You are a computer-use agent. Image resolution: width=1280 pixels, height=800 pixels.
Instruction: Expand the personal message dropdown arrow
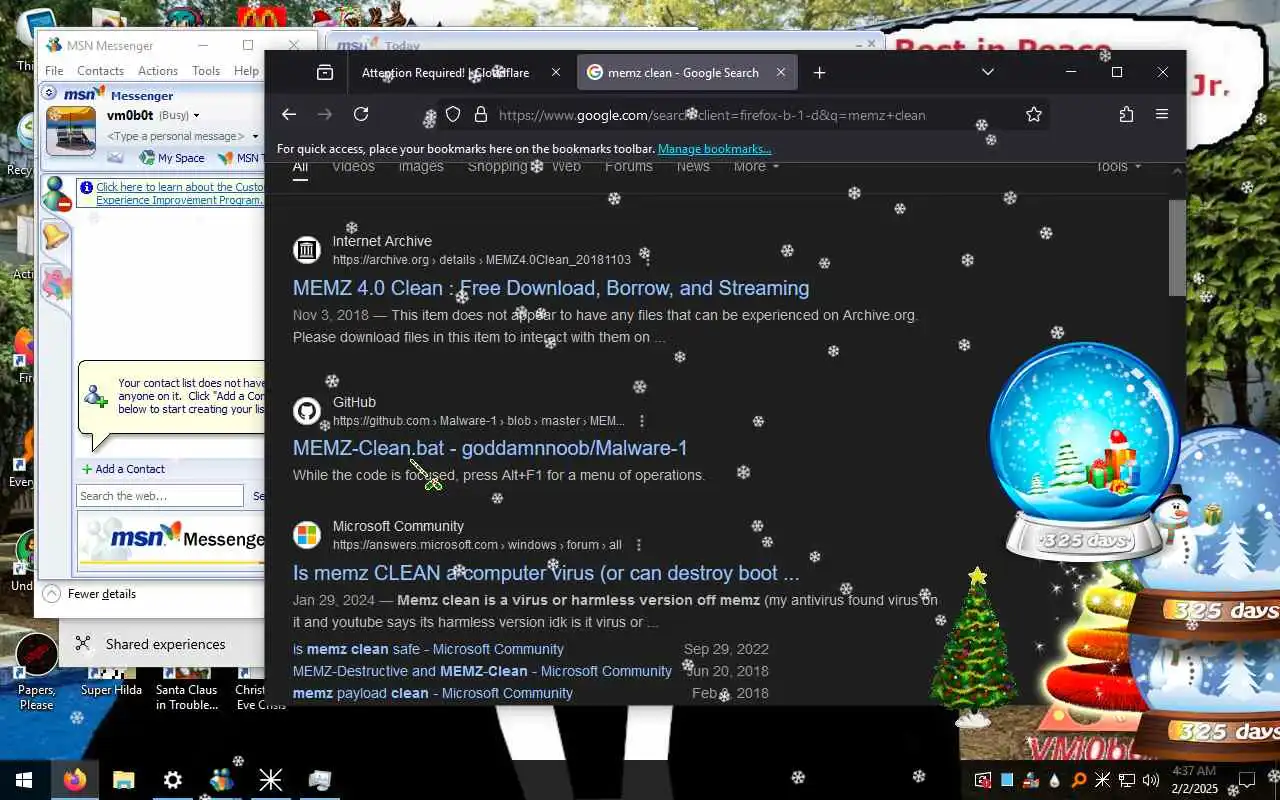[255, 136]
